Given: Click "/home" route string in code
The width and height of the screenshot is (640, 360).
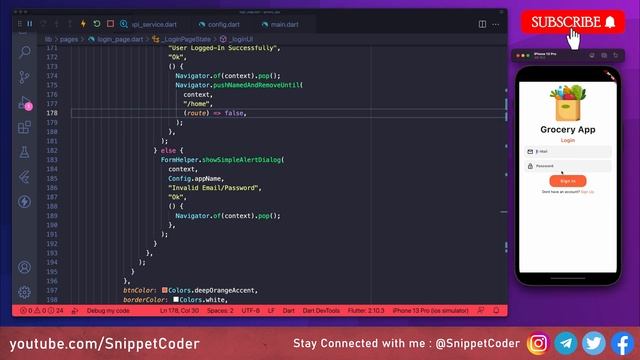Looking at the screenshot, I should [196, 104].
